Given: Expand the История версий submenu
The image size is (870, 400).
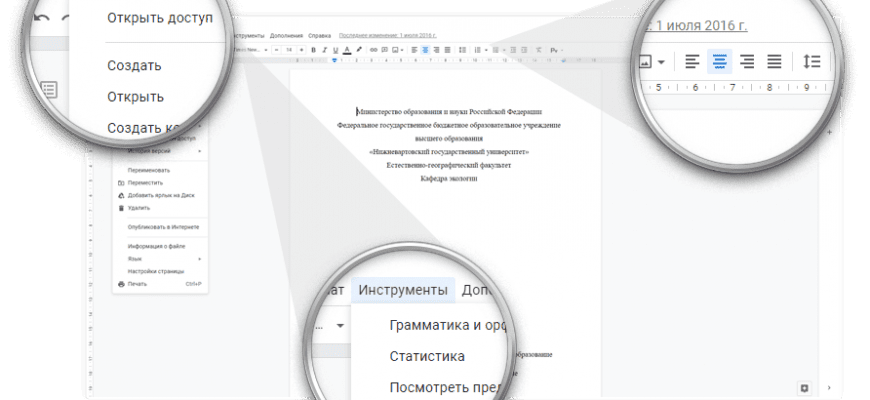Looking at the screenshot, I should pos(160,151).
